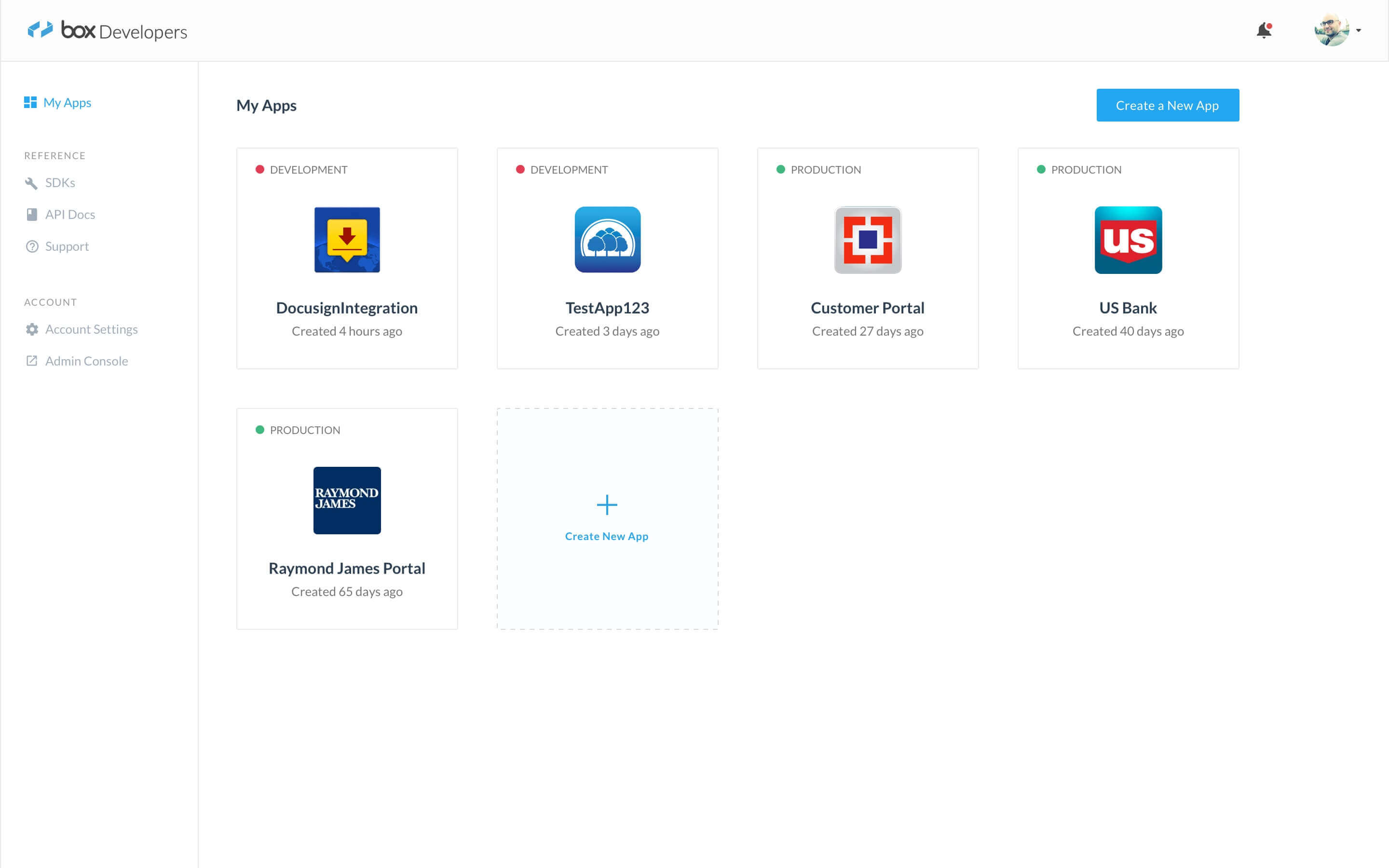The height and width of the screenshot is (868, 1389).
Task: Click the PRODUCTION label on Customer Portal card
Action: click(826, 170)
